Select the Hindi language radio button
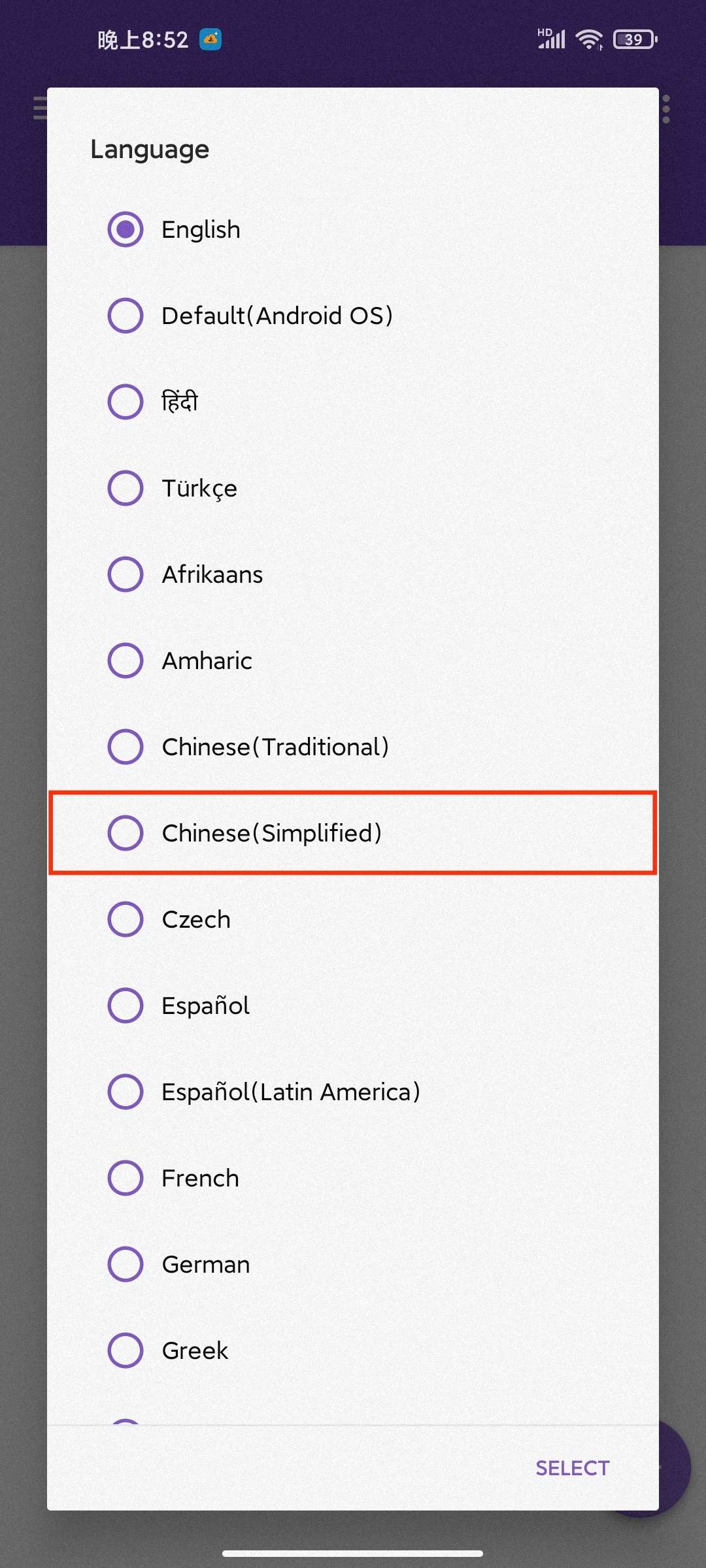The height and width of the screenshot is (1568, 706). point(125,401)
